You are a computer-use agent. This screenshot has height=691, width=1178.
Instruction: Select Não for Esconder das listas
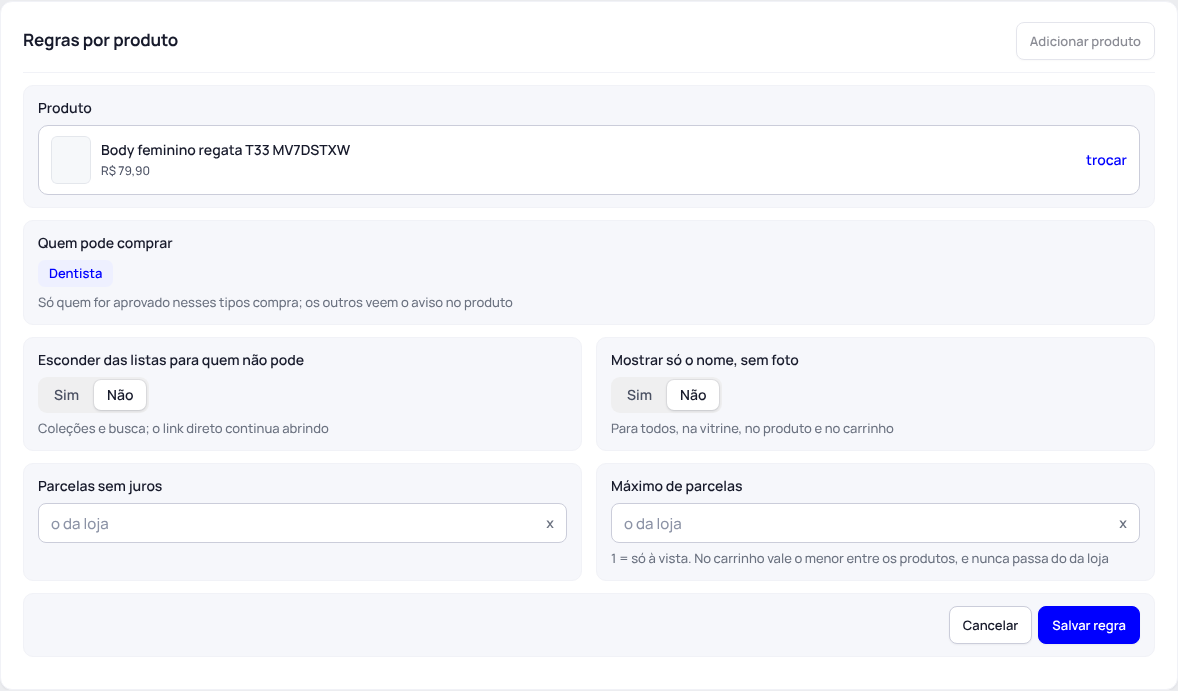[120, 395]
